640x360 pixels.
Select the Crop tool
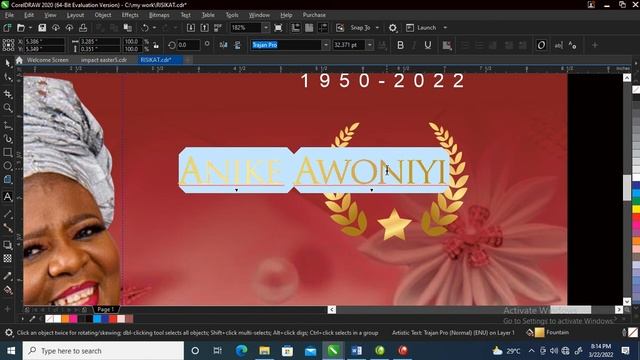(x=8, y=94)
